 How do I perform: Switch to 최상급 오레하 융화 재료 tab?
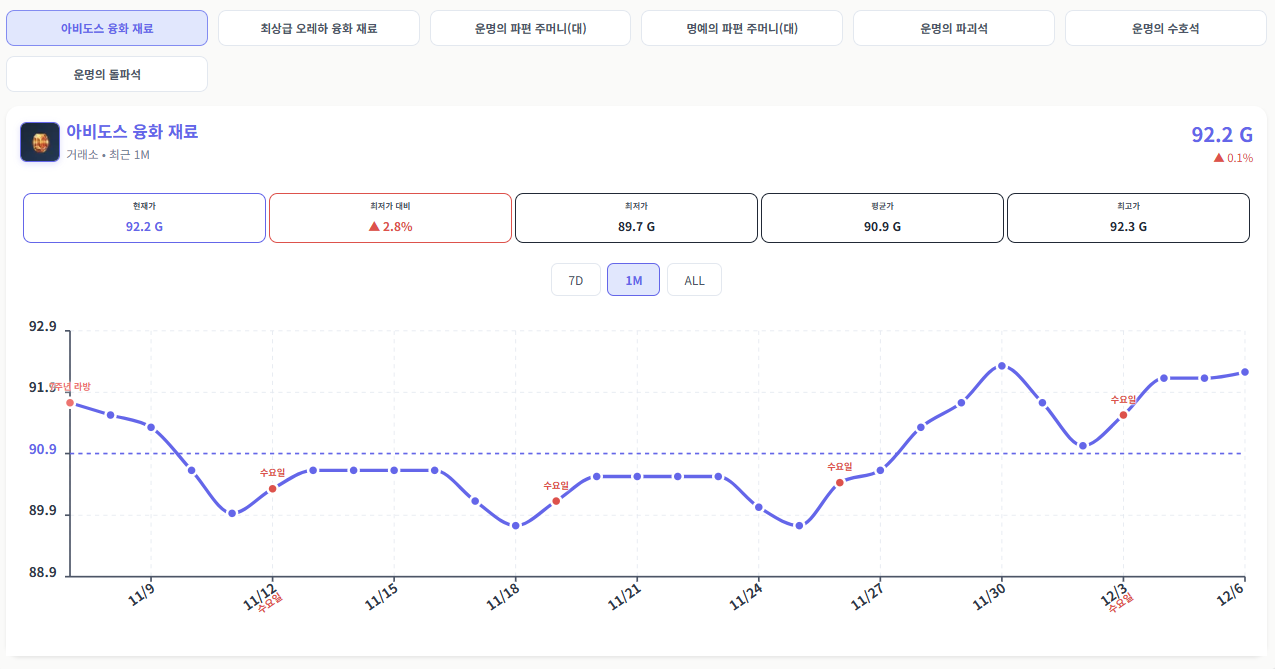[318, 28]
